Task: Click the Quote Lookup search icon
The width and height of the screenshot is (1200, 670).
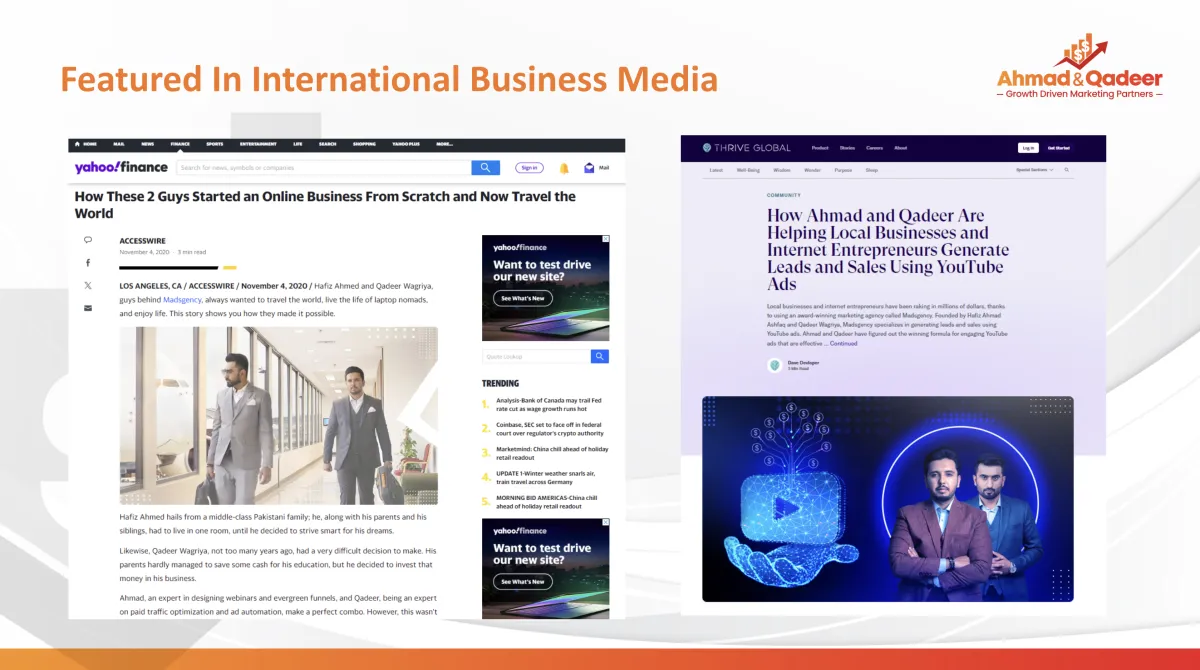Action: click(x=600, y=356)
